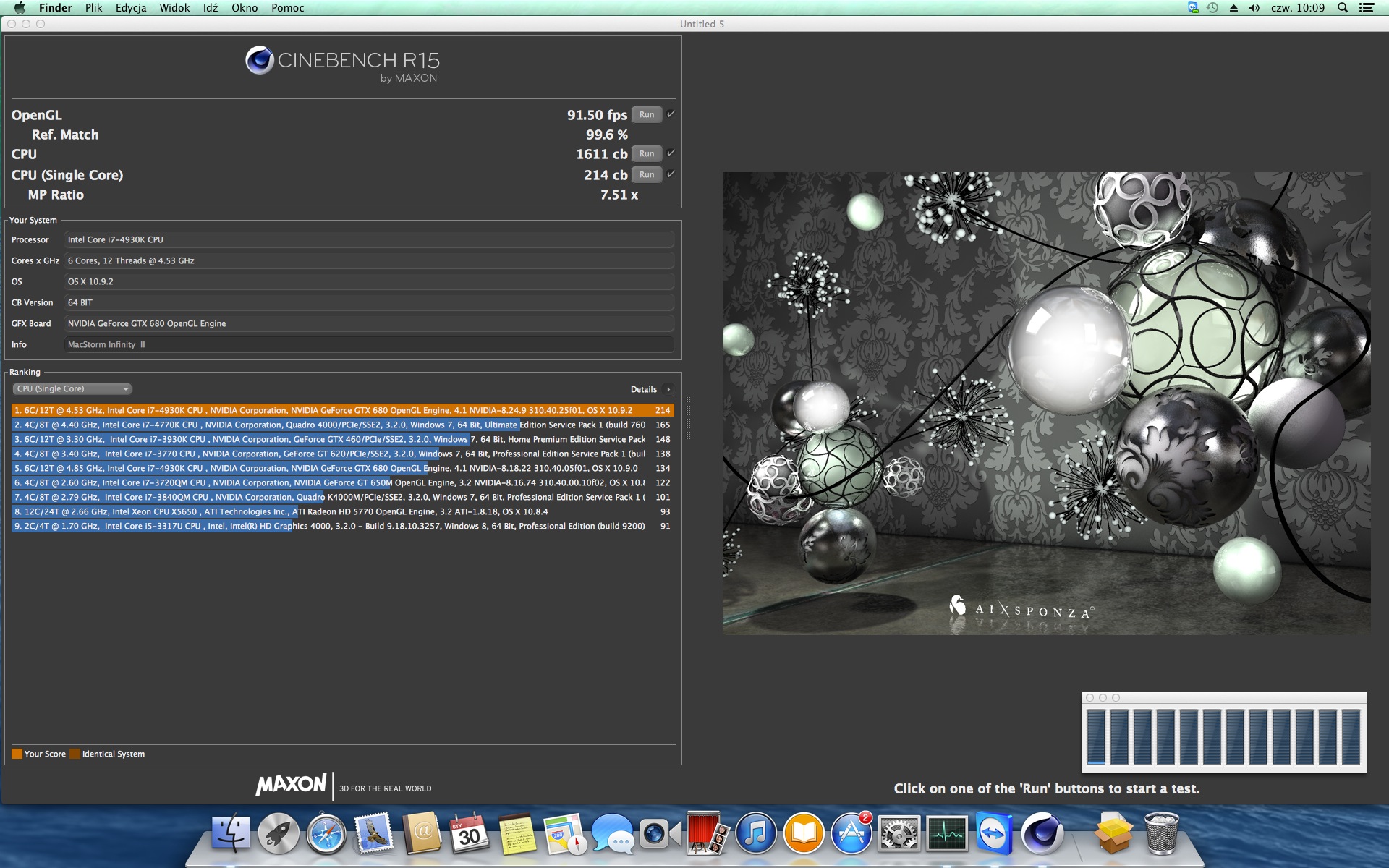Open Spotlight search magnifier
The width and height of the screenshot is (1389, 868).
point(1343,8)
